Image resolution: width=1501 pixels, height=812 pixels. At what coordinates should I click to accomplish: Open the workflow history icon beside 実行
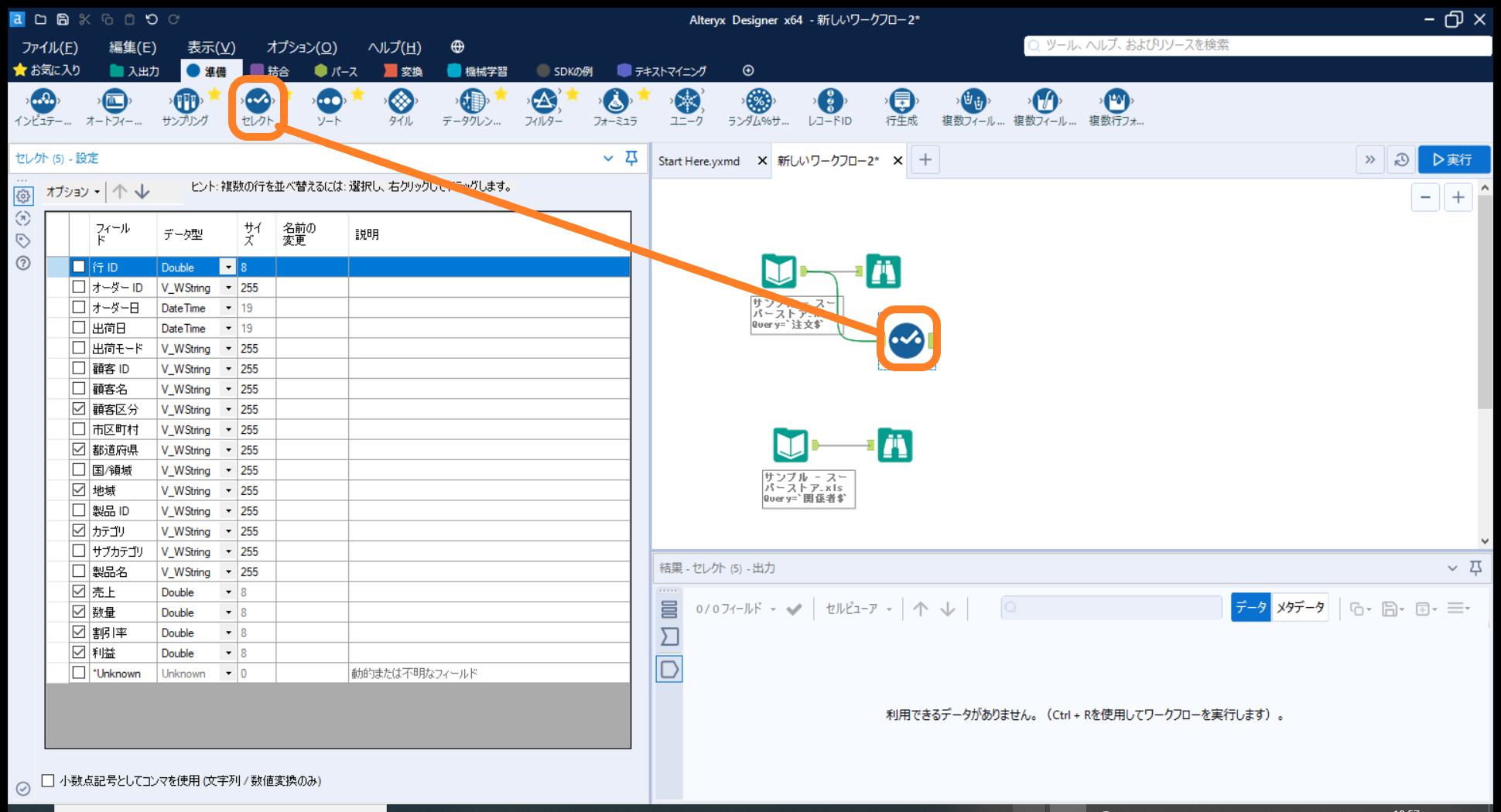click(x=1401, y=160)
